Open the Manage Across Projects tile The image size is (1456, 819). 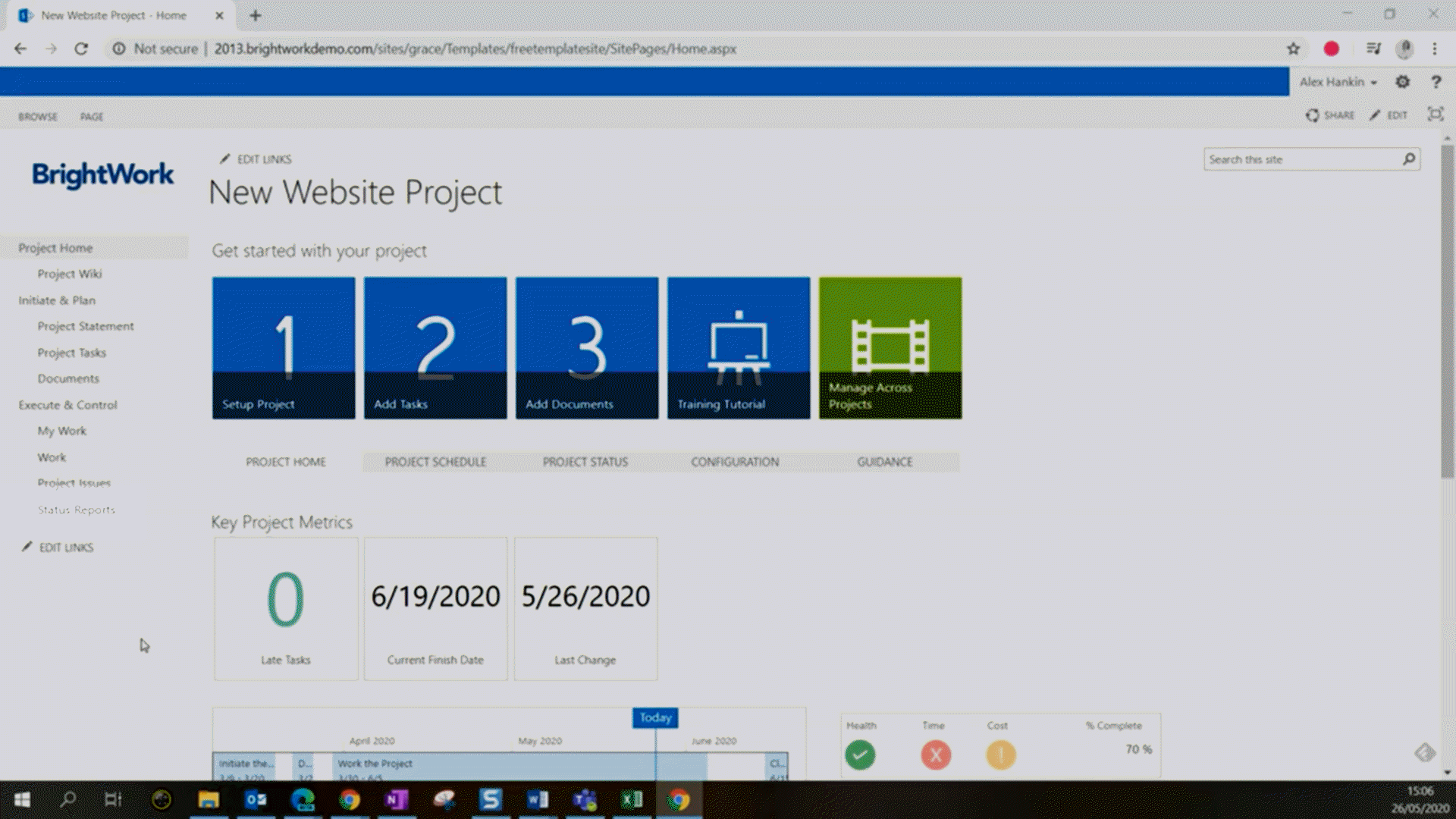pos(890,347)
